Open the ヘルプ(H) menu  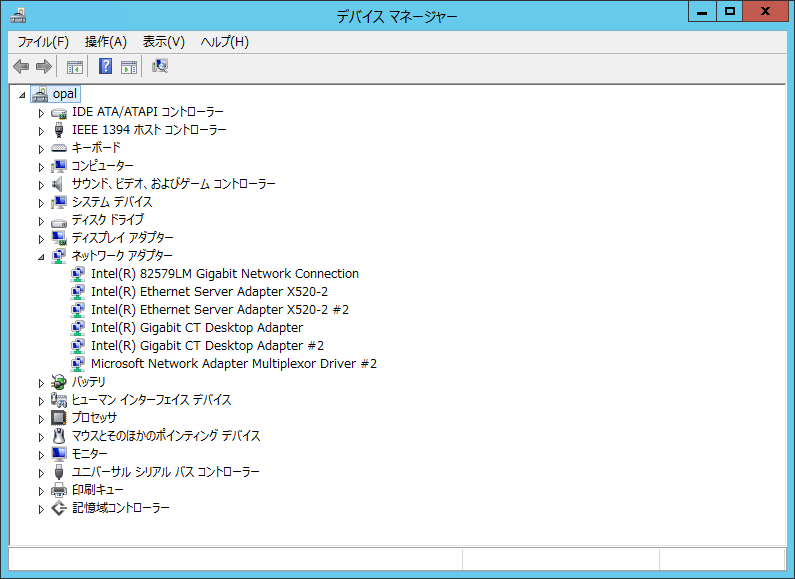click(225, 42)
